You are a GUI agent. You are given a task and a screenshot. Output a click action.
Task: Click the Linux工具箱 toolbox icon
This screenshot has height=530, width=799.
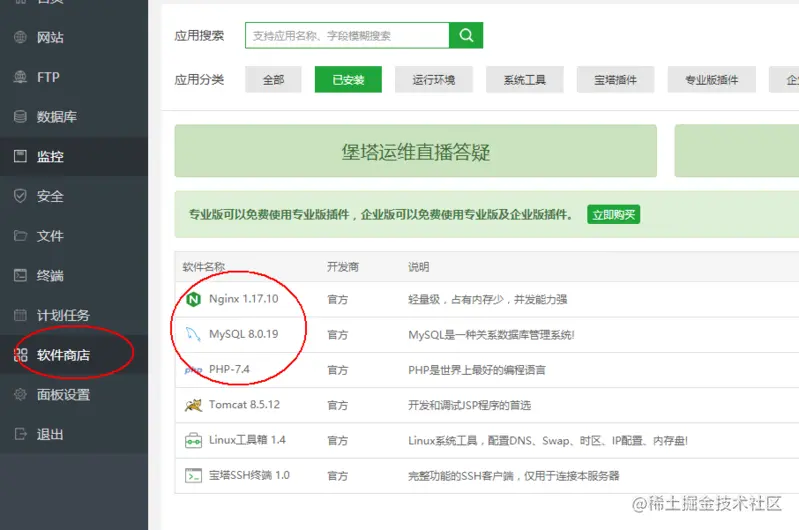(x=193, y=440)
